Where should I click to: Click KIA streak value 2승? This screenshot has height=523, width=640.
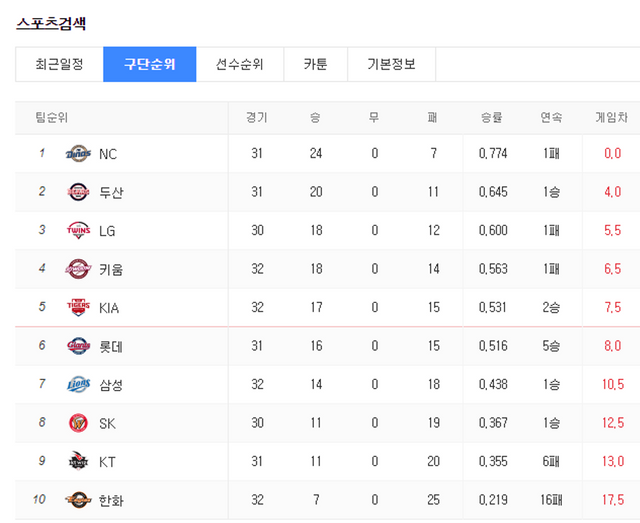tap(551, 307)
